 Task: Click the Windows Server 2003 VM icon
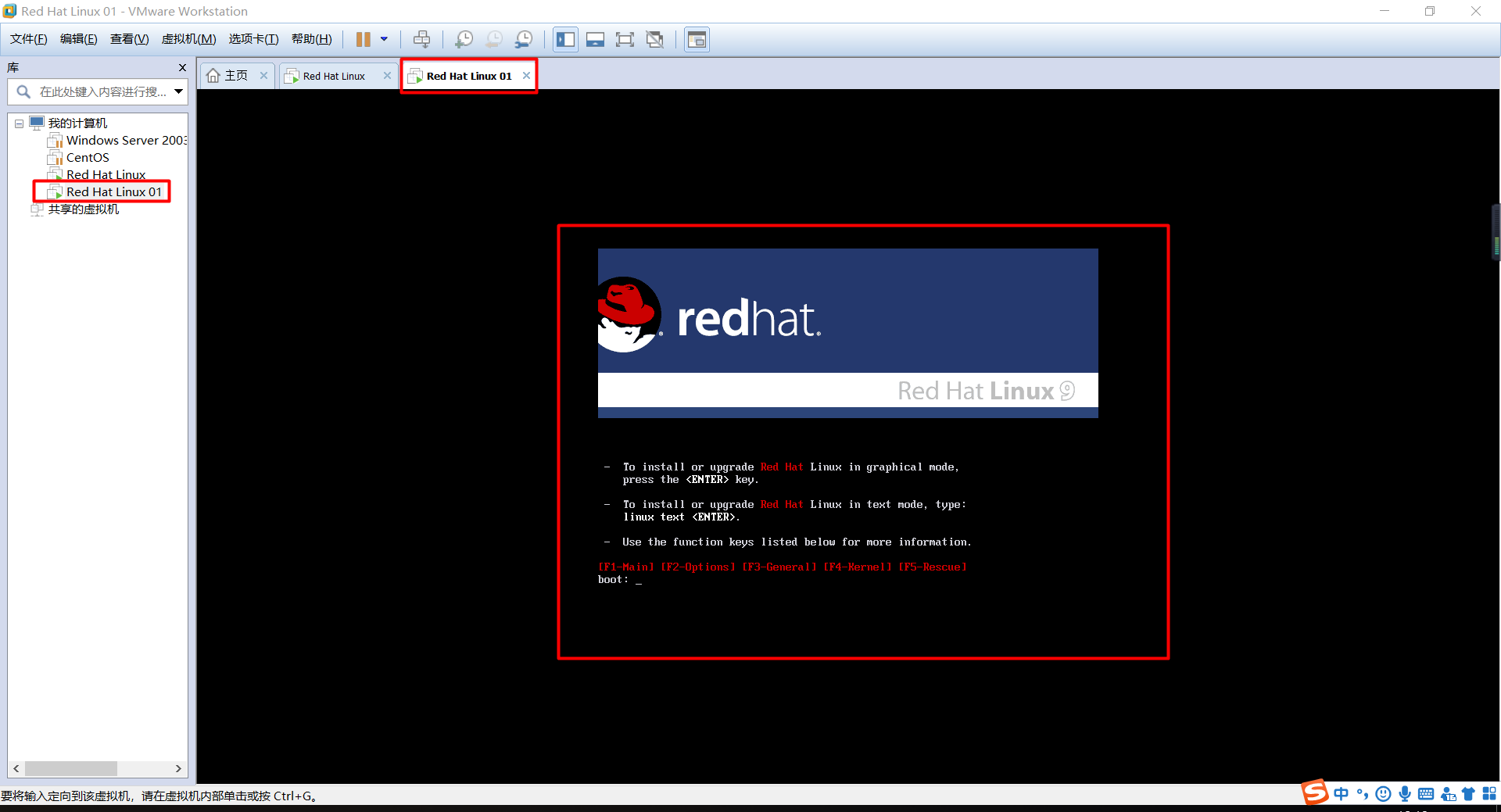55,141
